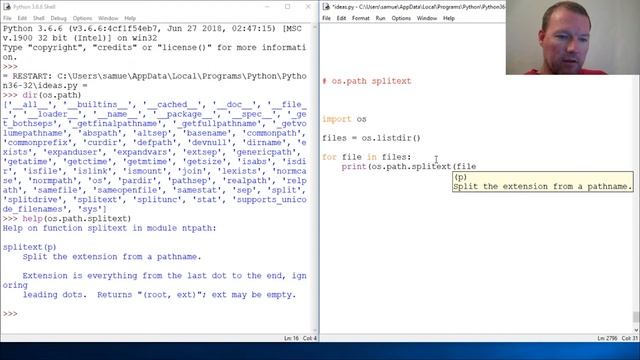Open Shell menu in Python Shell window
Viewport: 640px width, 360px height.
[x=39, y=18]
